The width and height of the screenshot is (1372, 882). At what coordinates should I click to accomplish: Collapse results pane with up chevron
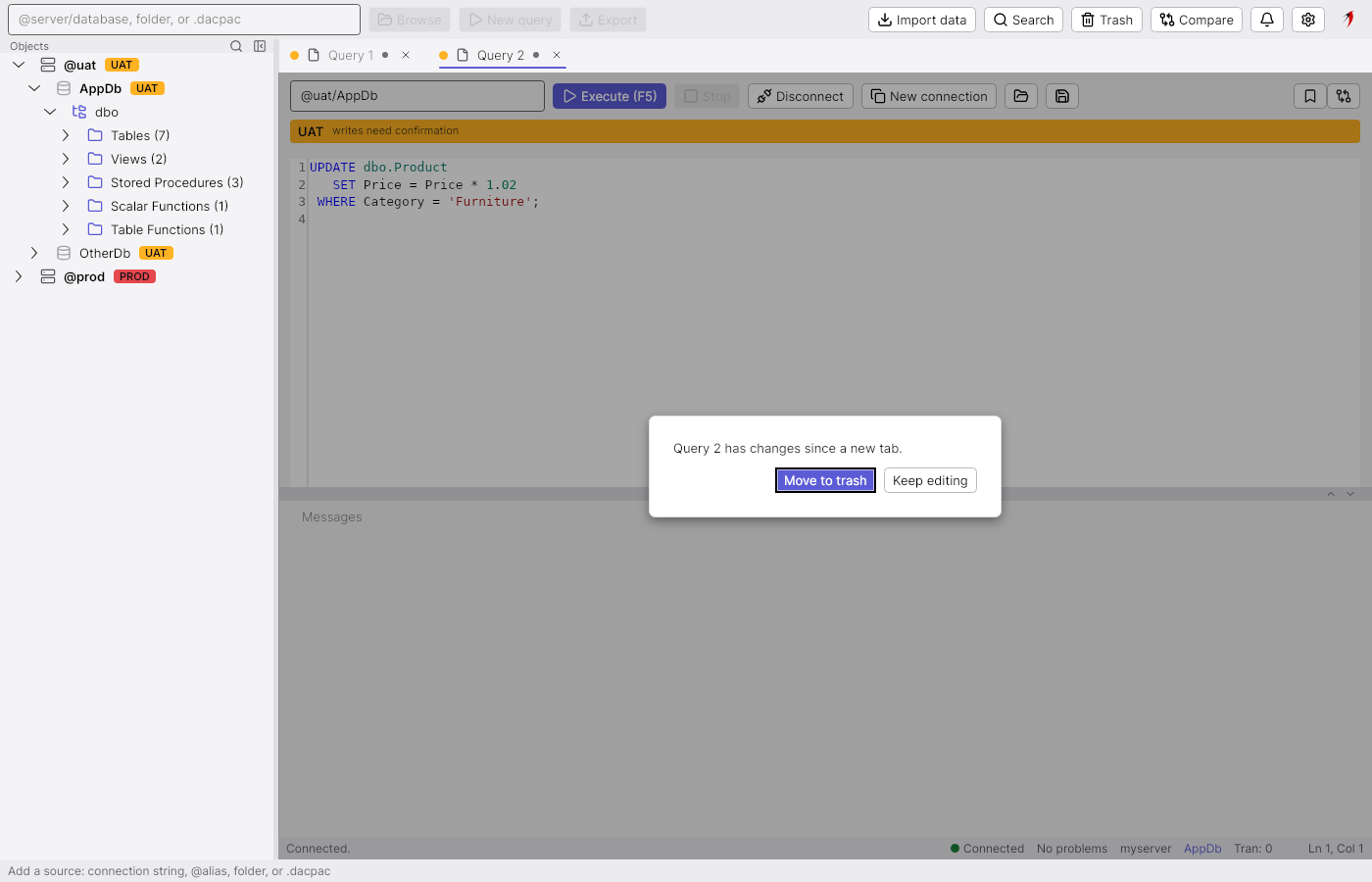[1331, 494]
